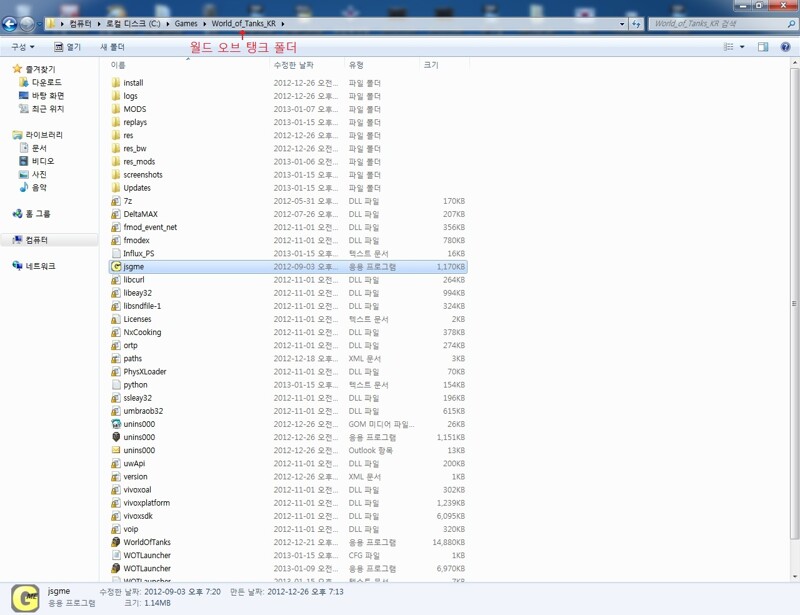Viewport: 800px width, 615px height.
Task: Select the DeltaMAX file name
Action: click(140, 214)
